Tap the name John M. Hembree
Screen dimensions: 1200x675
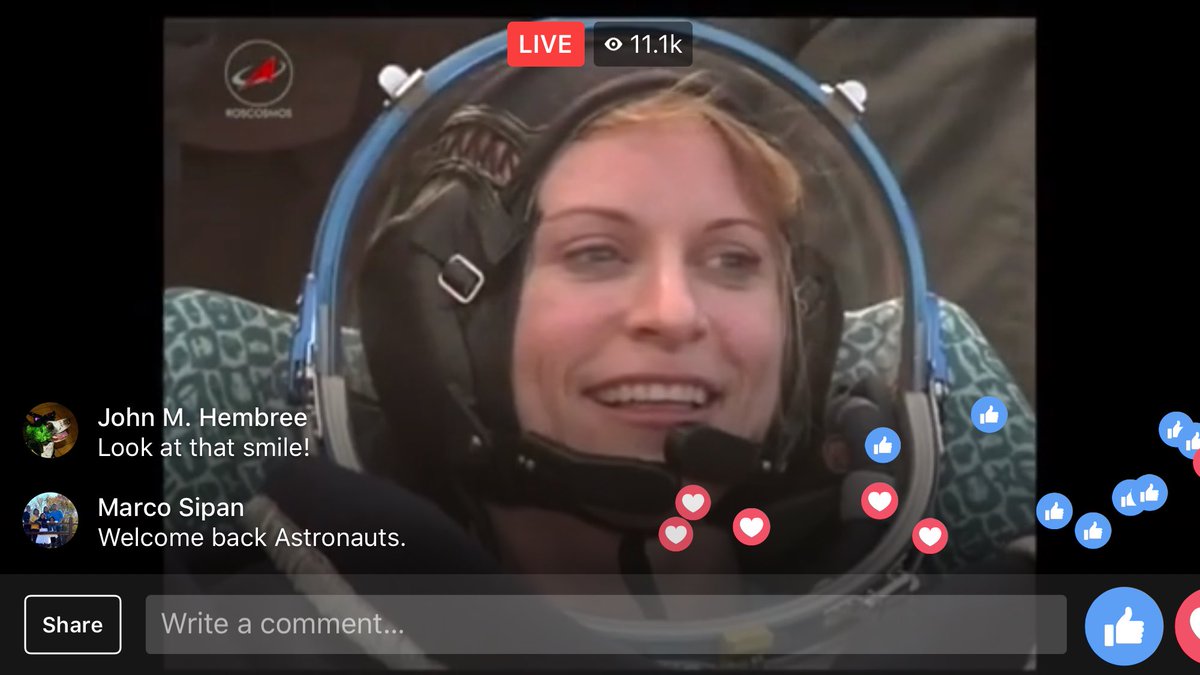click(x=202, y=417)
